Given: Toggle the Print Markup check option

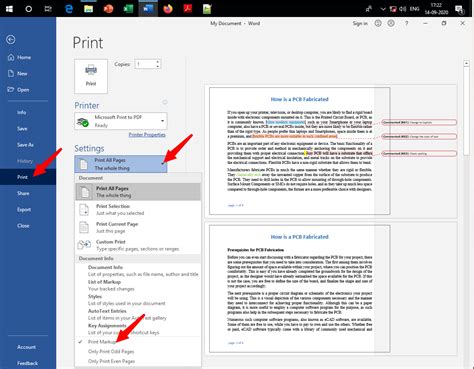Looking at the screenshot, I should (x=138, y=342).
